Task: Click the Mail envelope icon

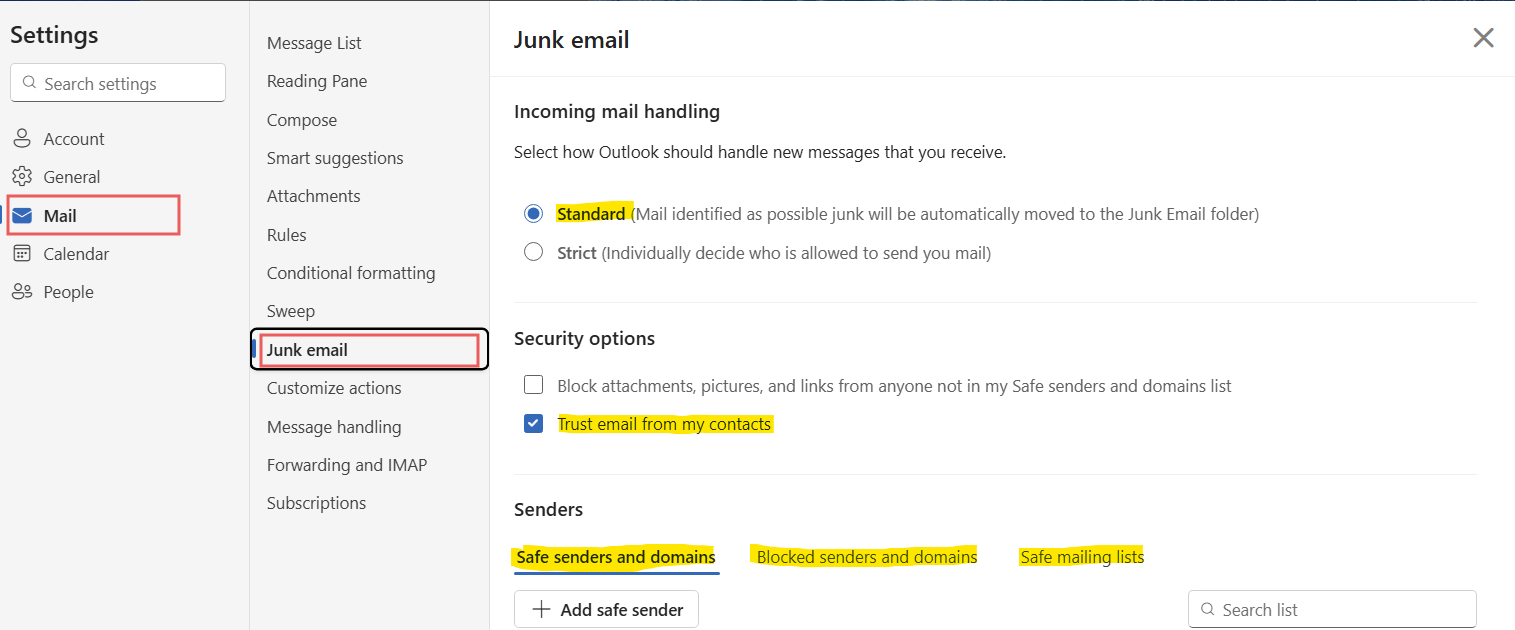Action: pos(22,215)
